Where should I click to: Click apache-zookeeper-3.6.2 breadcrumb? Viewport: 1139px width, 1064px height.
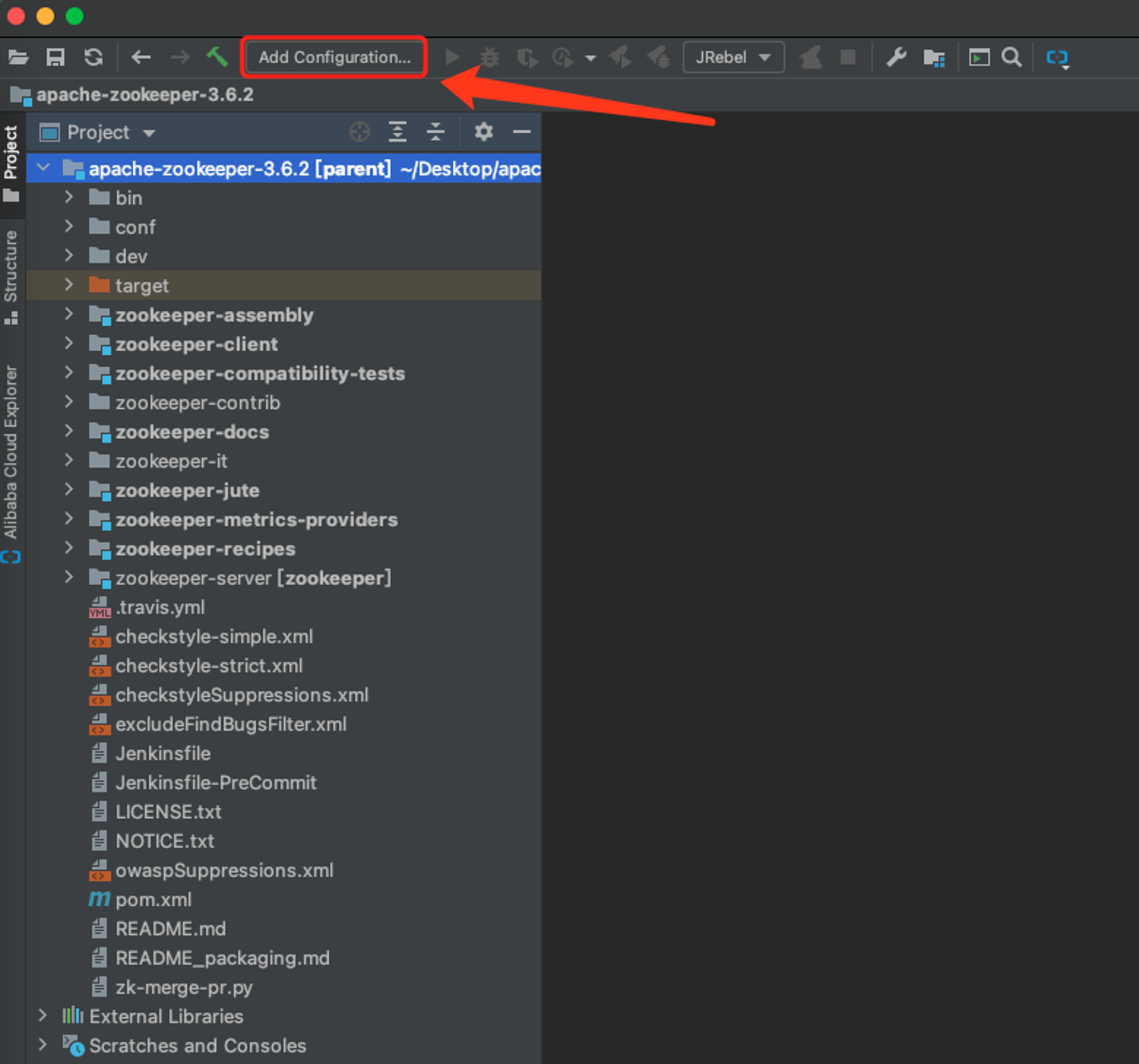point(145,95)
